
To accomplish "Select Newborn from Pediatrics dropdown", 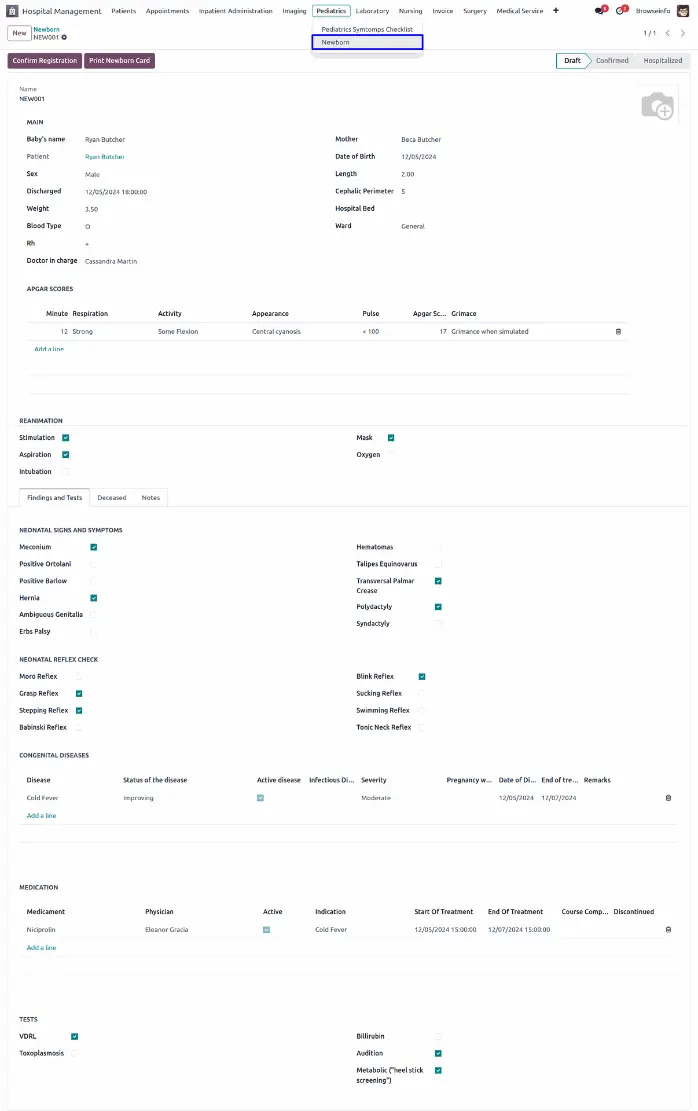I will (x=367, y=43).
